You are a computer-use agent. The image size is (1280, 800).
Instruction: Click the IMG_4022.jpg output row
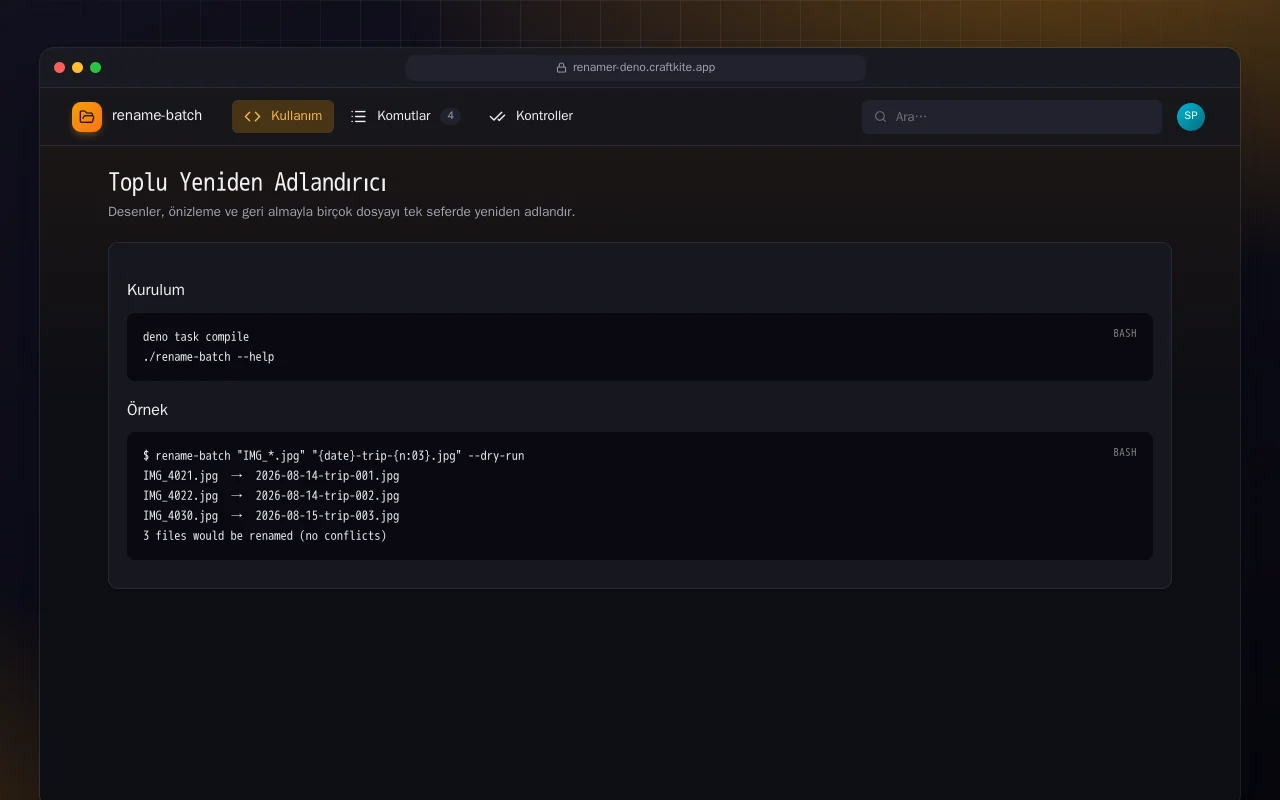click(271, 496)
